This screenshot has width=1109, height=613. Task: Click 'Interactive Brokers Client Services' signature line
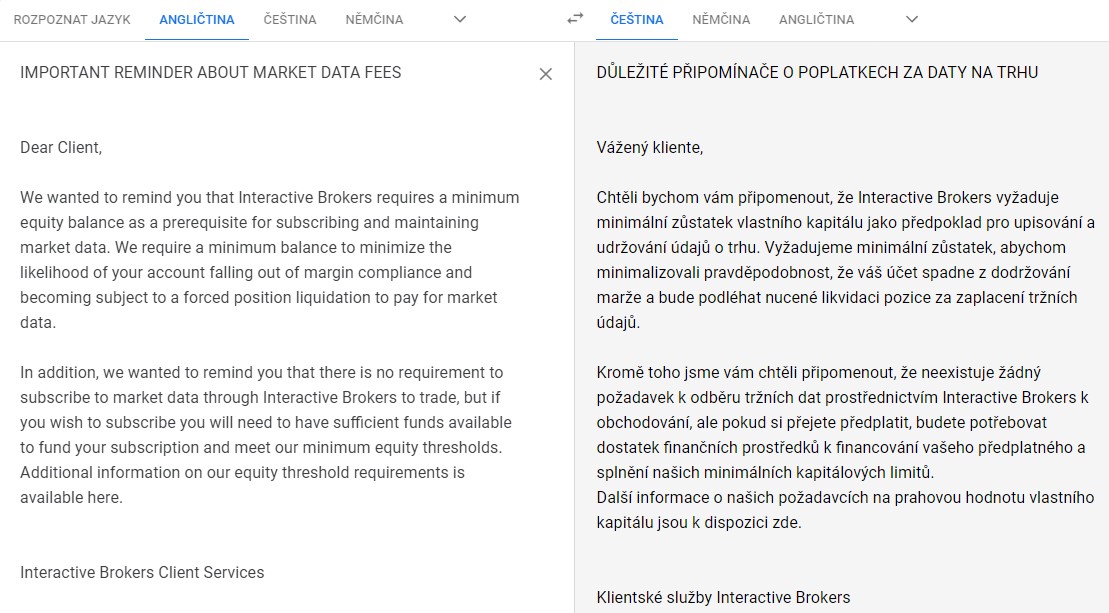140,573
